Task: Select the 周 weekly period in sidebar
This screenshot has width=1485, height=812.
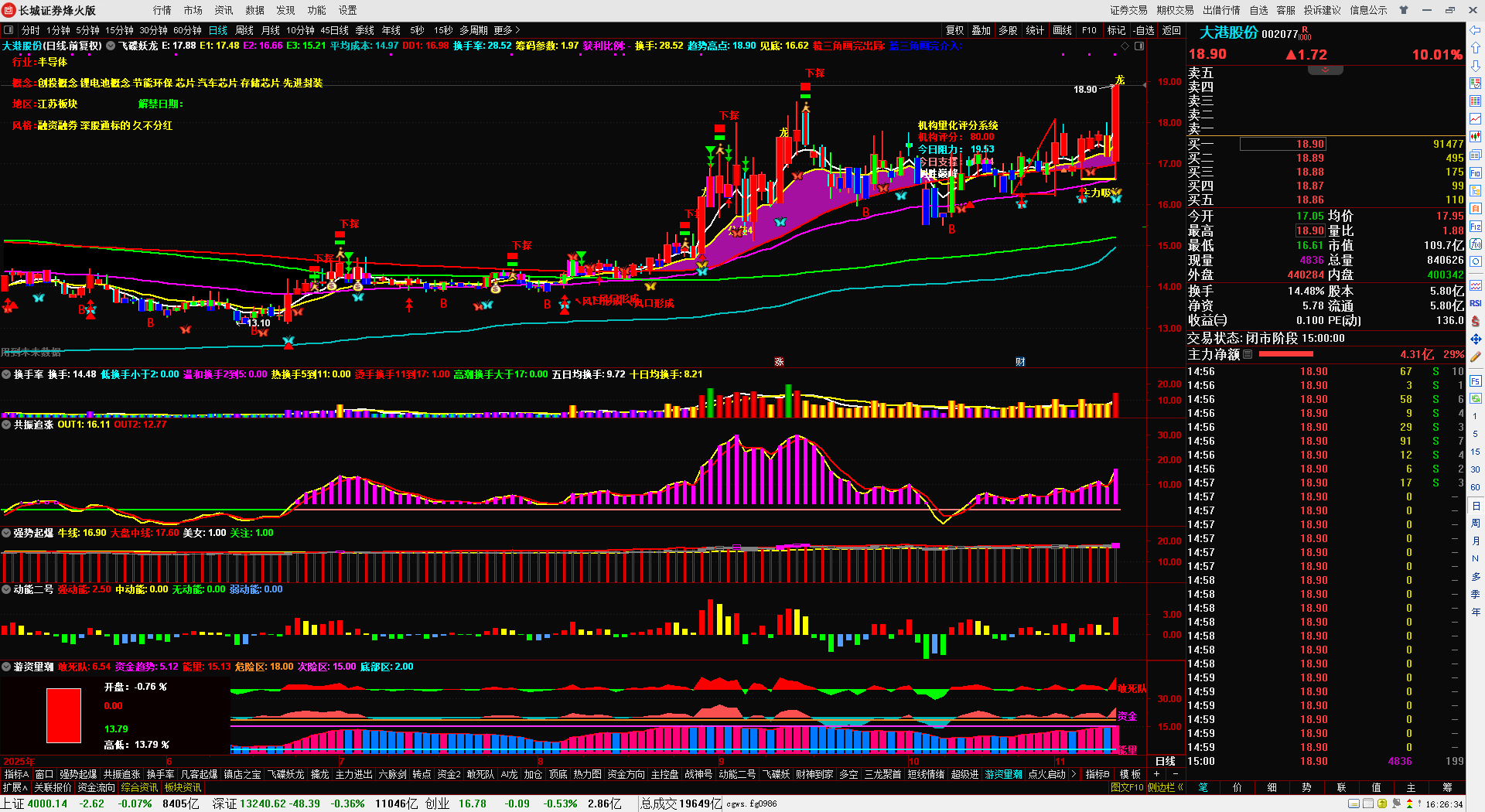Action: pos(1476,524)
